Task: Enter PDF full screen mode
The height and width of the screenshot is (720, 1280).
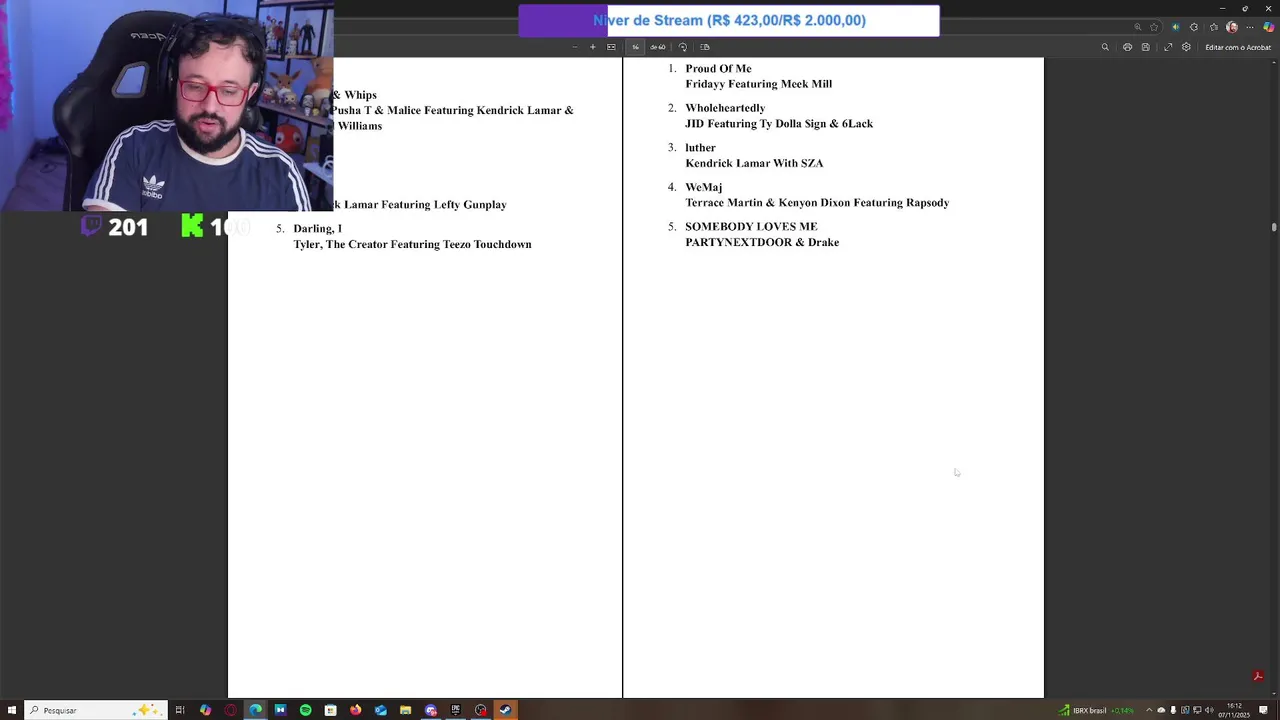Action: coord(1168,47)
